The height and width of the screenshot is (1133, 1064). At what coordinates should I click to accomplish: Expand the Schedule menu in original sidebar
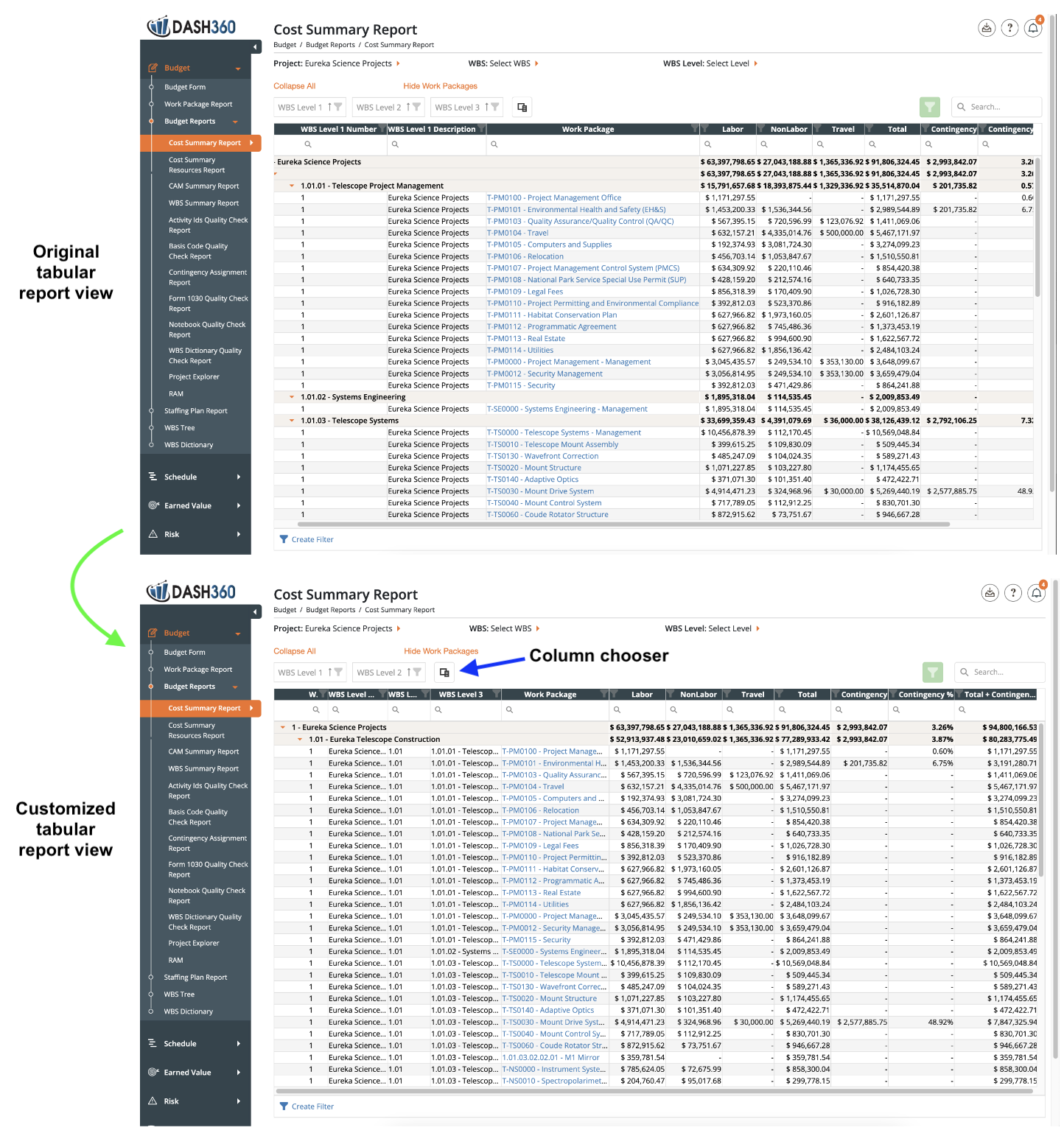[x=239, y=477]
